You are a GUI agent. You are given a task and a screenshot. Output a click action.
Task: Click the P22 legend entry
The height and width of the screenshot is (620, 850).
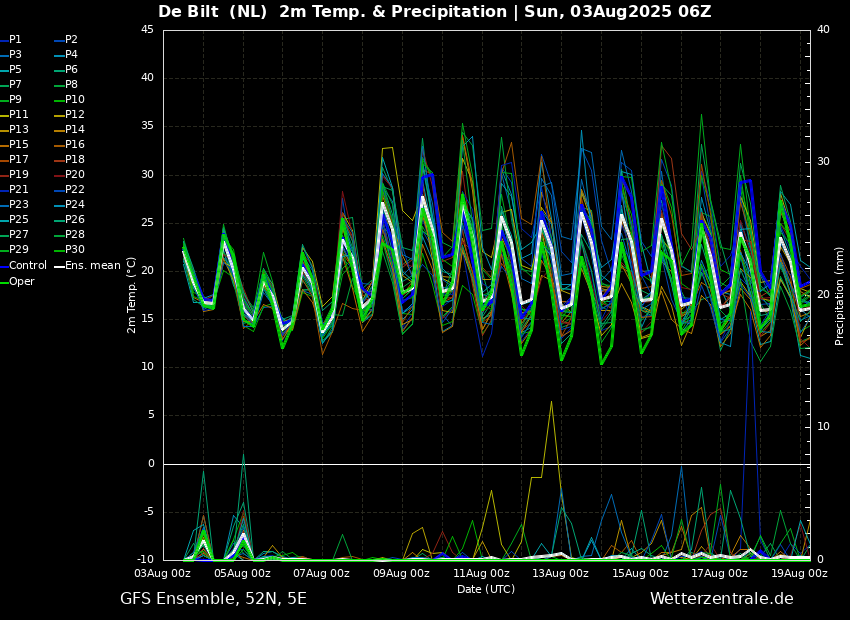pyautogui.click(x=75, y=190)
